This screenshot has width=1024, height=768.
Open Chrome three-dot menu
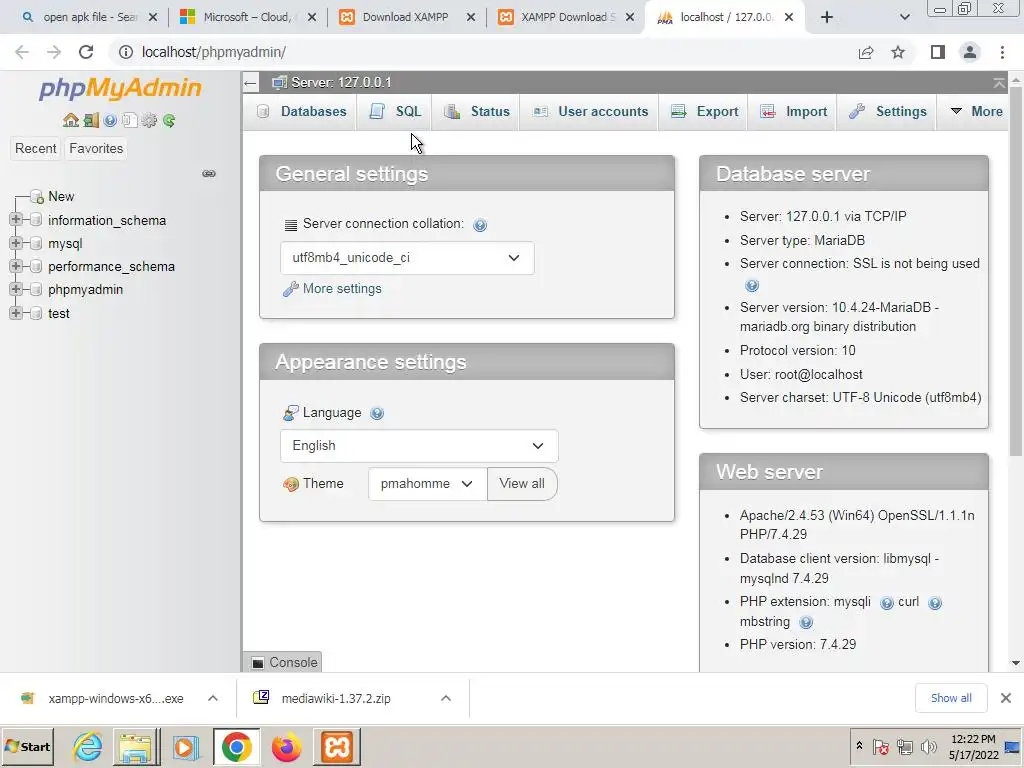pyautogui.click(x=1002, y=52)
